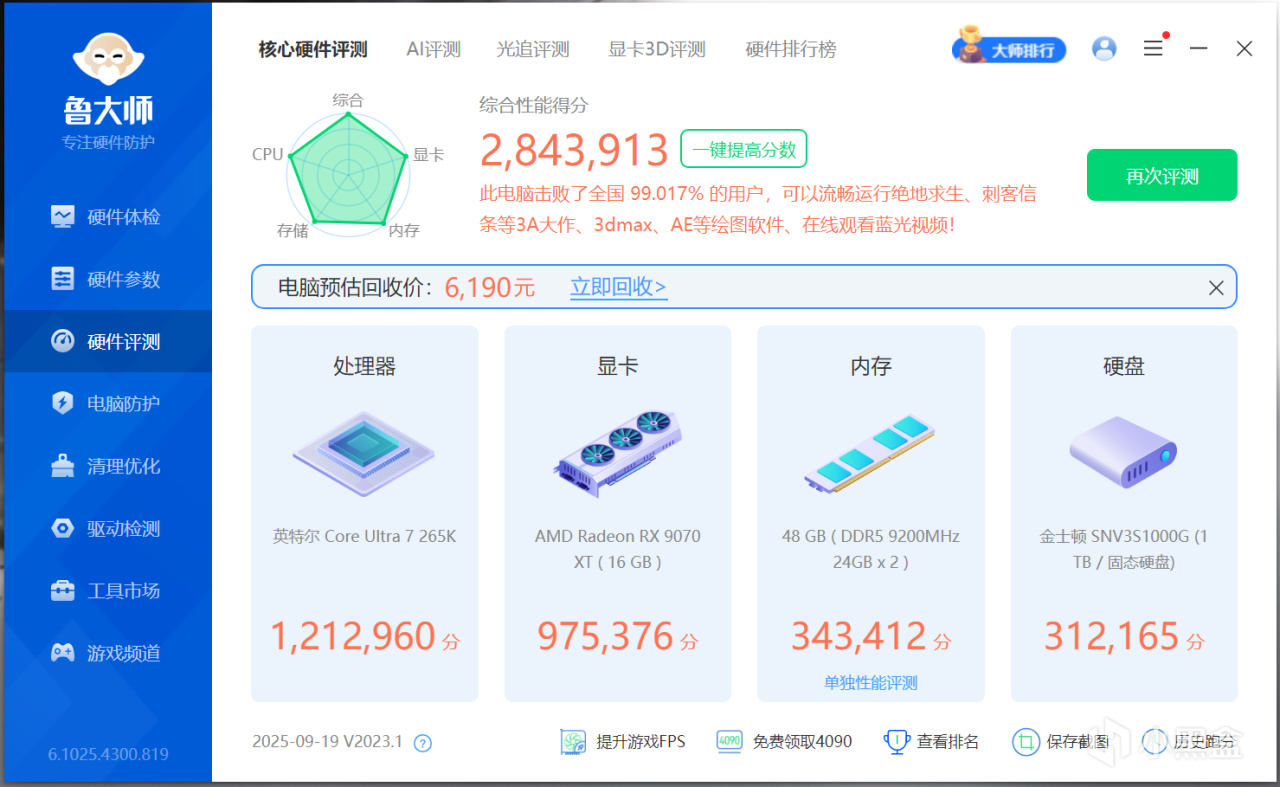Open 工具市场 from the sidebar
Viewport: 1280px width, 787px height.
click(x=108, y=590)
